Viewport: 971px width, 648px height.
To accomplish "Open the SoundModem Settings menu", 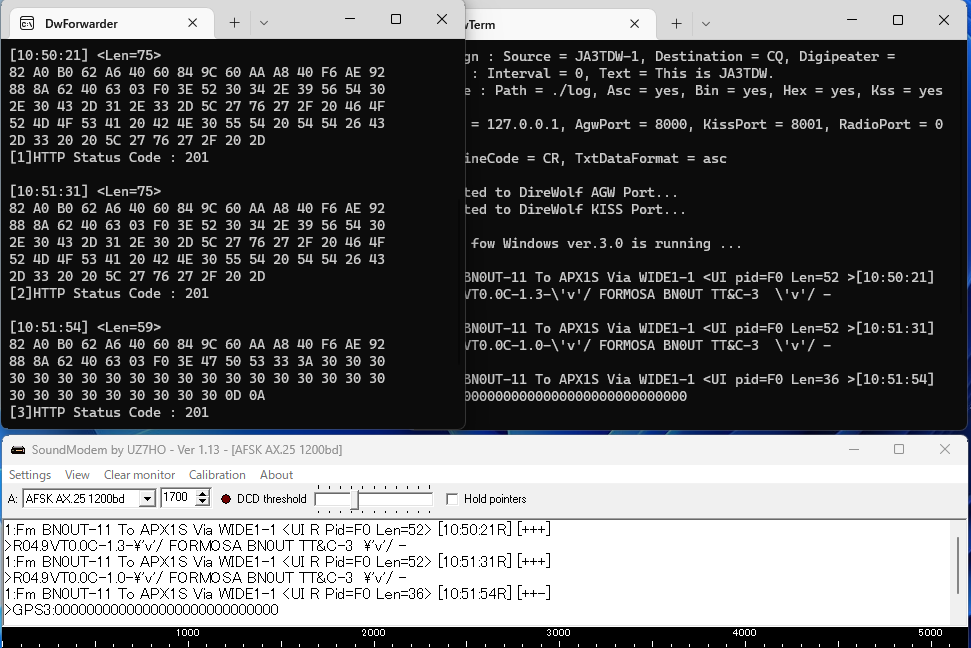I will pyautogui.click(x=30, y=475).
